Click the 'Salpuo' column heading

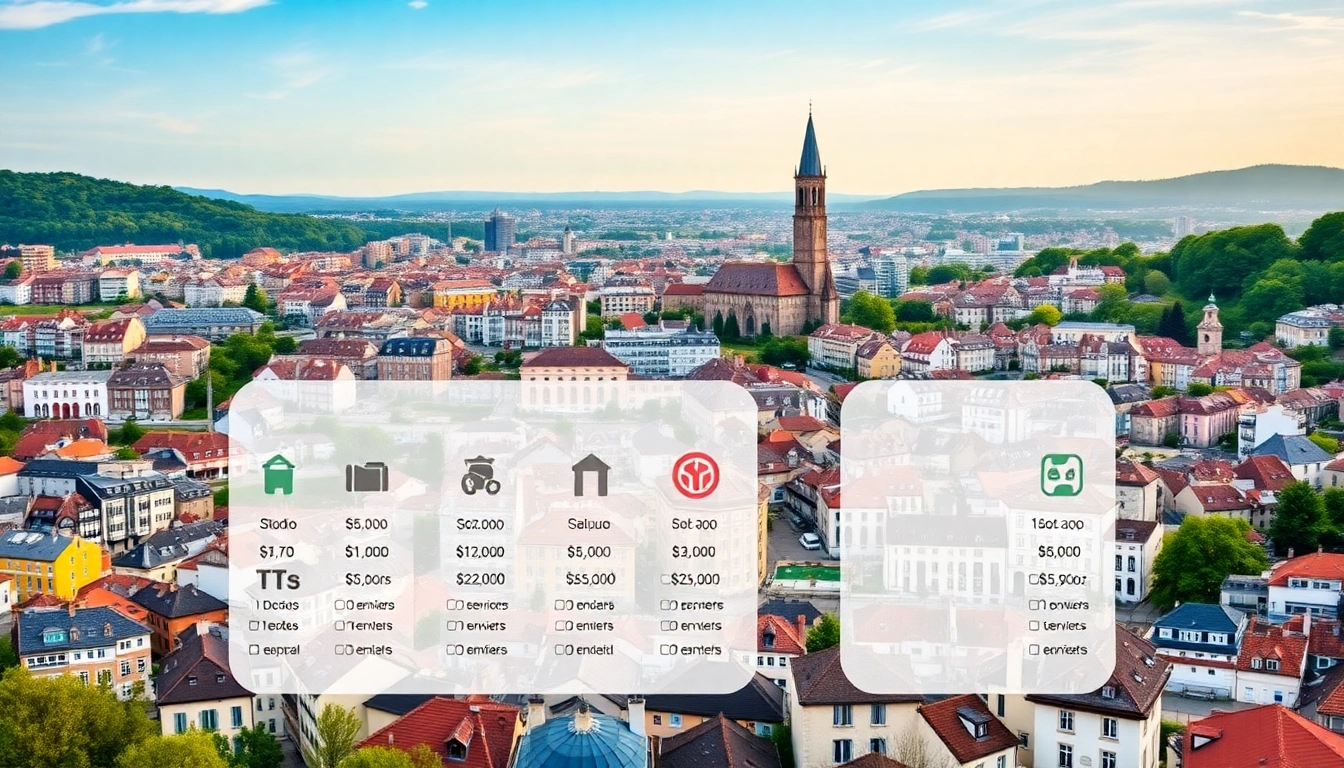click(x=590, y=524)
